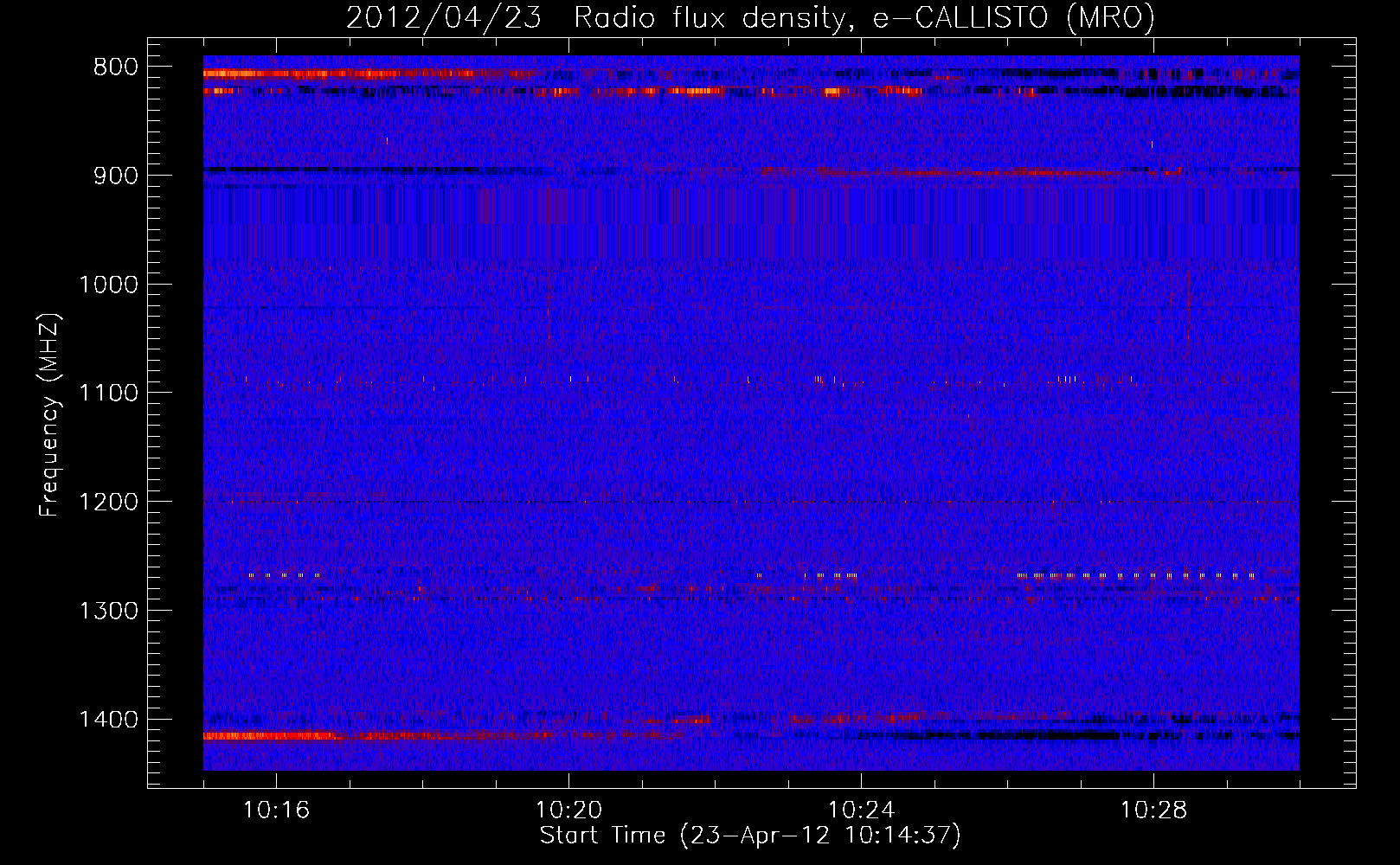The image size is (1400, 865).
Task: Click the 10:20 time axis label
Action: click(x=568, y=811)
